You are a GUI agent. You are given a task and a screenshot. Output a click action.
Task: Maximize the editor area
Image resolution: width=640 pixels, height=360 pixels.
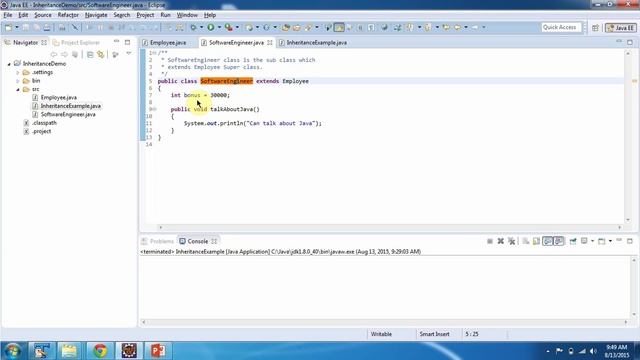(630, 42)
